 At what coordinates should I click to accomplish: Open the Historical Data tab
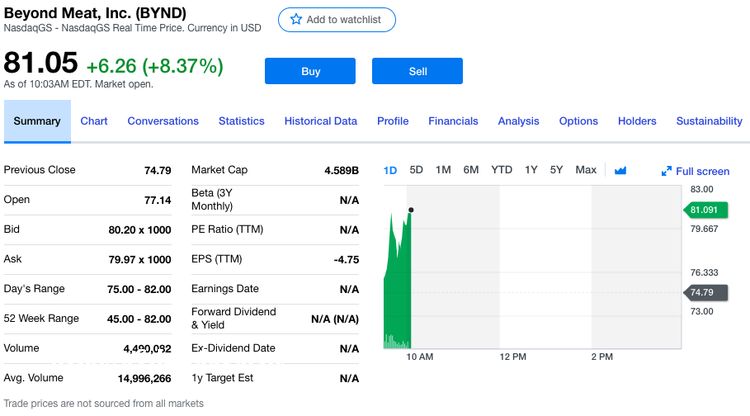point(320,121)
